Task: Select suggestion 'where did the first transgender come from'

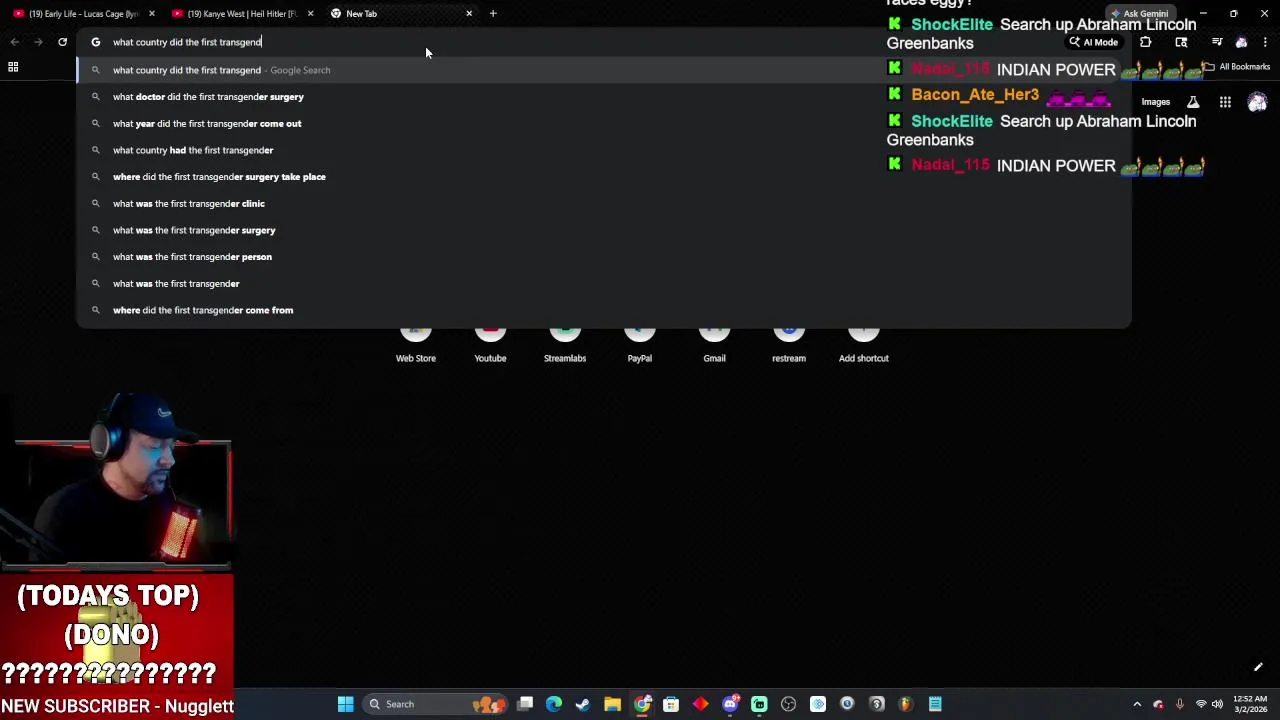Action: coord(604,310)
